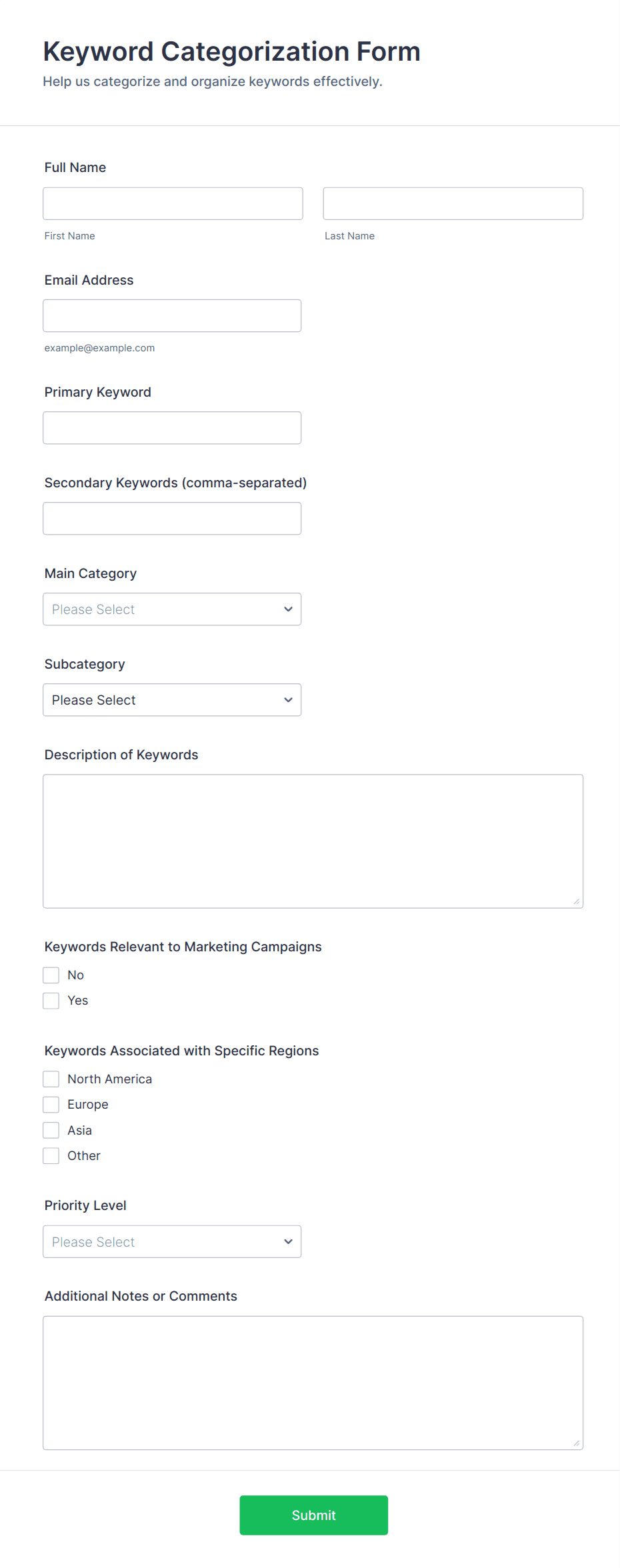Focus the Email Address text box

tap(172, 315)
